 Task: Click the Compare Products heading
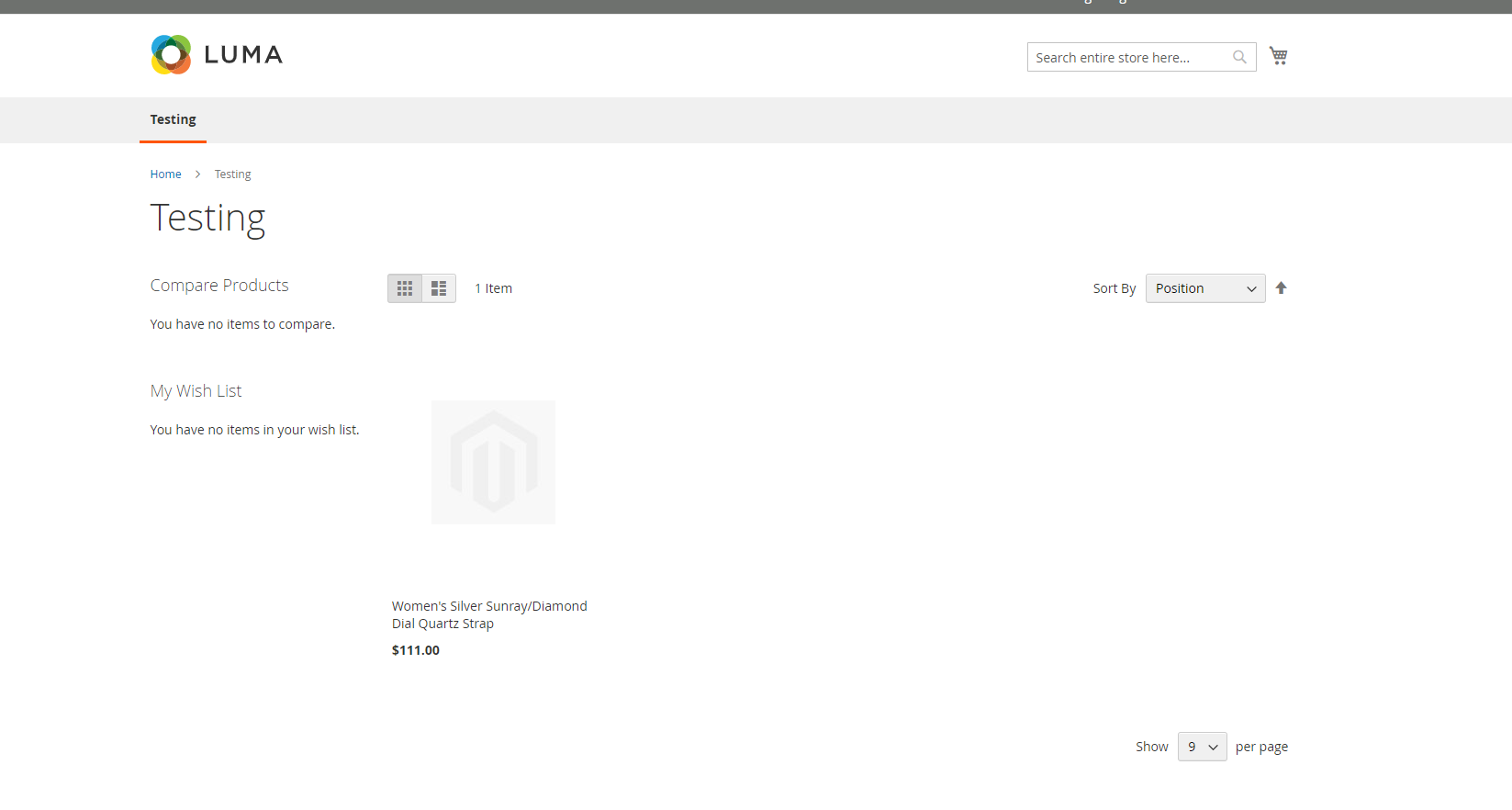click(219, 286)
